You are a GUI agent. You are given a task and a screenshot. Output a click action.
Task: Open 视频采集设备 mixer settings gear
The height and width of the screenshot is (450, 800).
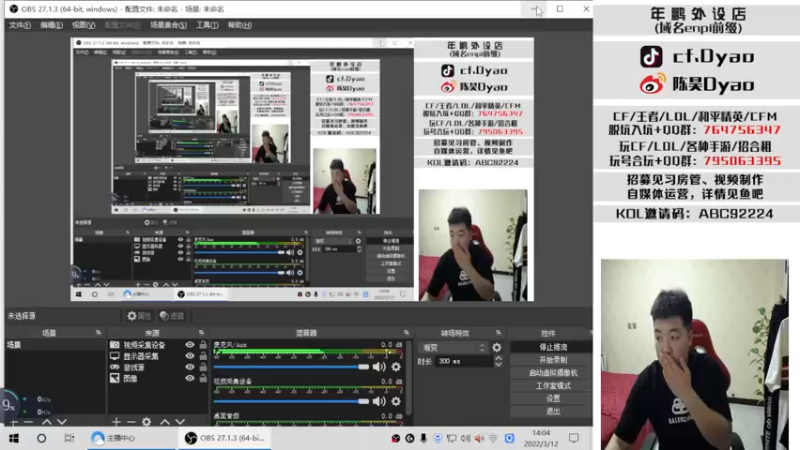[x=396, y=402]
